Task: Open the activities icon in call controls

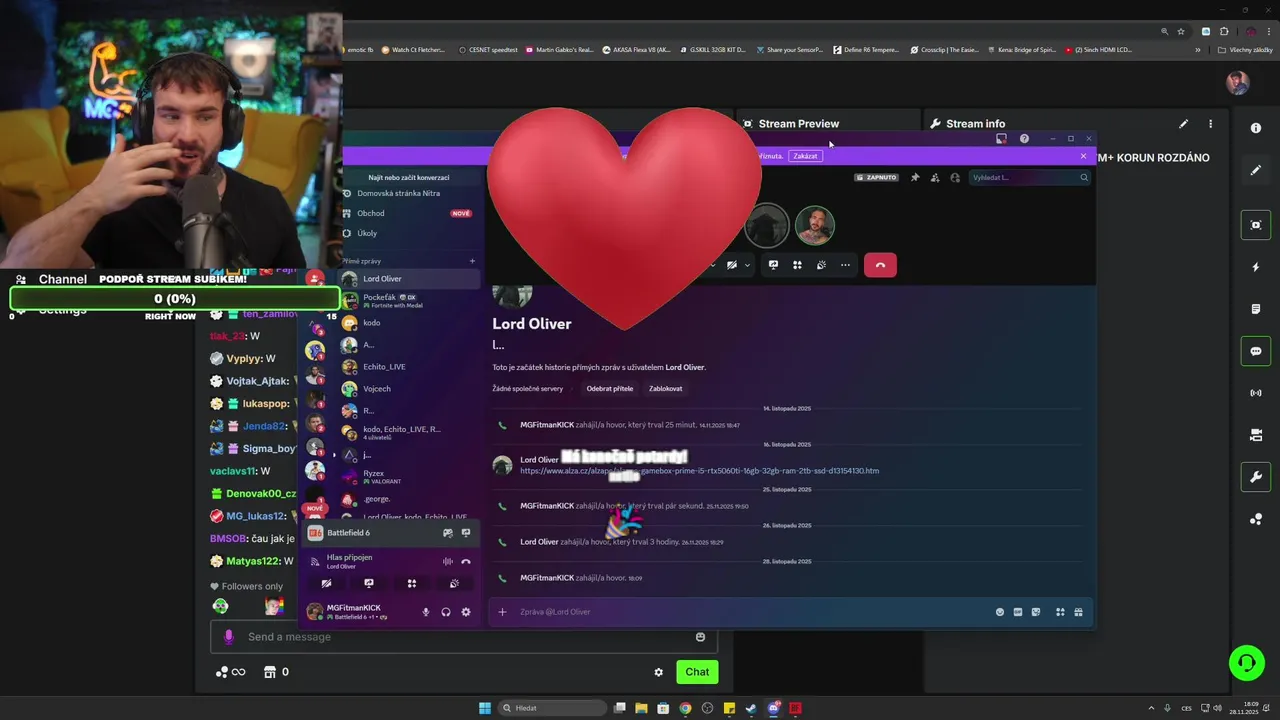Action: click(x=797, y=265)
